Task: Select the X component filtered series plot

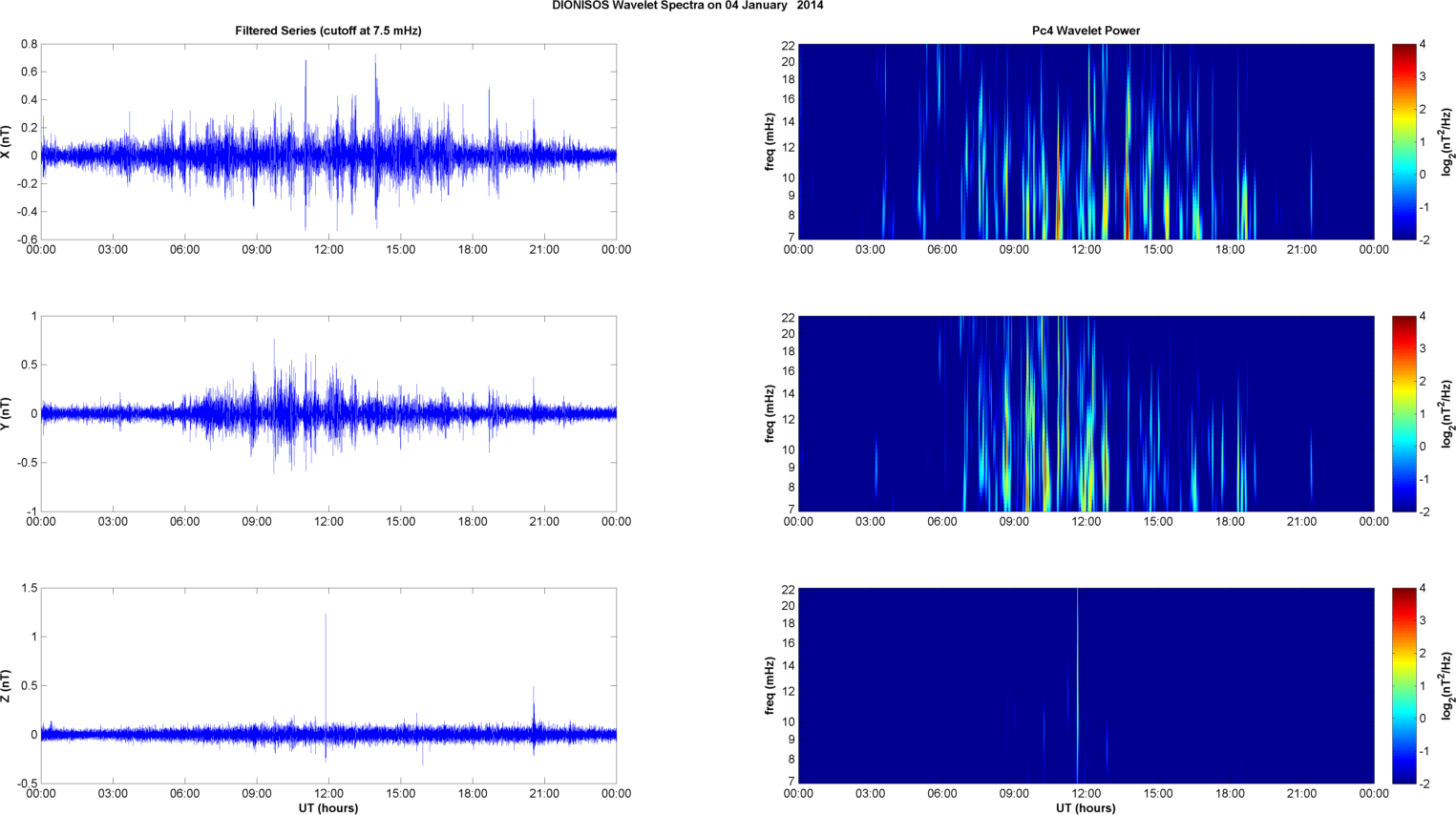Action: (x=328, y=141)
